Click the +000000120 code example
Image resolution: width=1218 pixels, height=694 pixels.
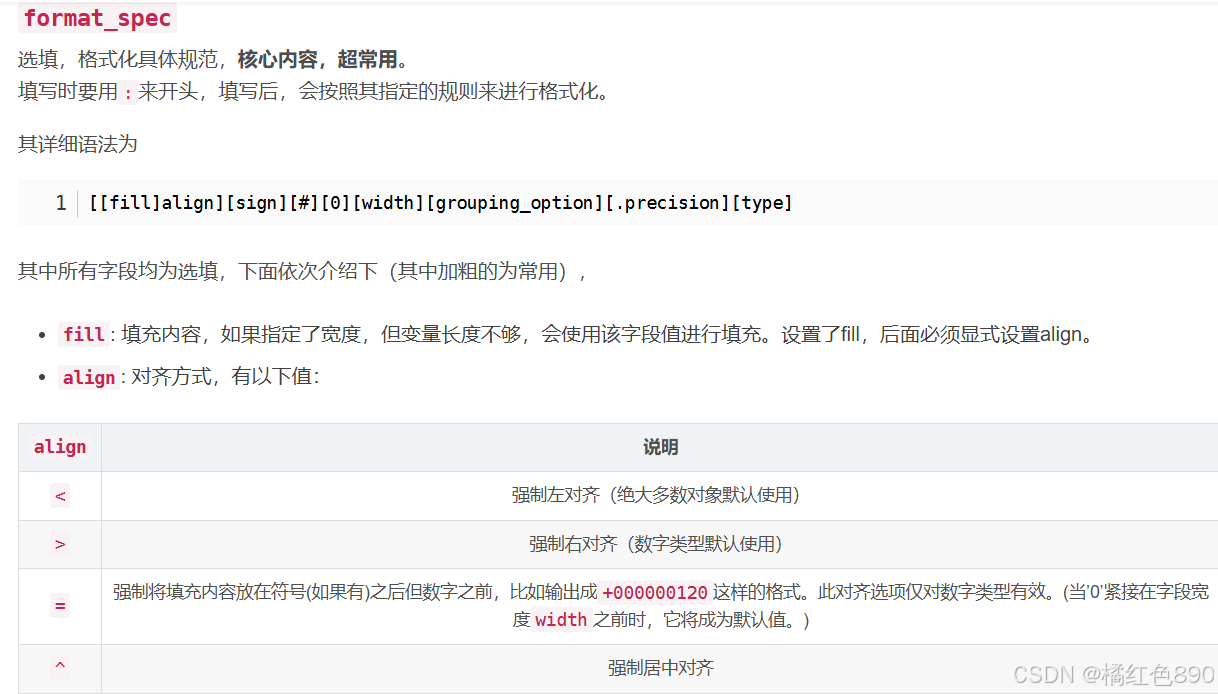click(655, 592)
